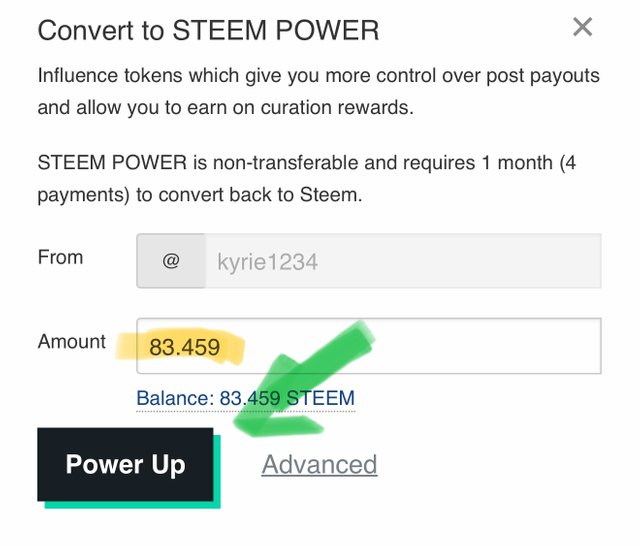Click the word STEEM in balance text
Image resolution: width=640 pixels, height=546 pixels.
(321, 398)
